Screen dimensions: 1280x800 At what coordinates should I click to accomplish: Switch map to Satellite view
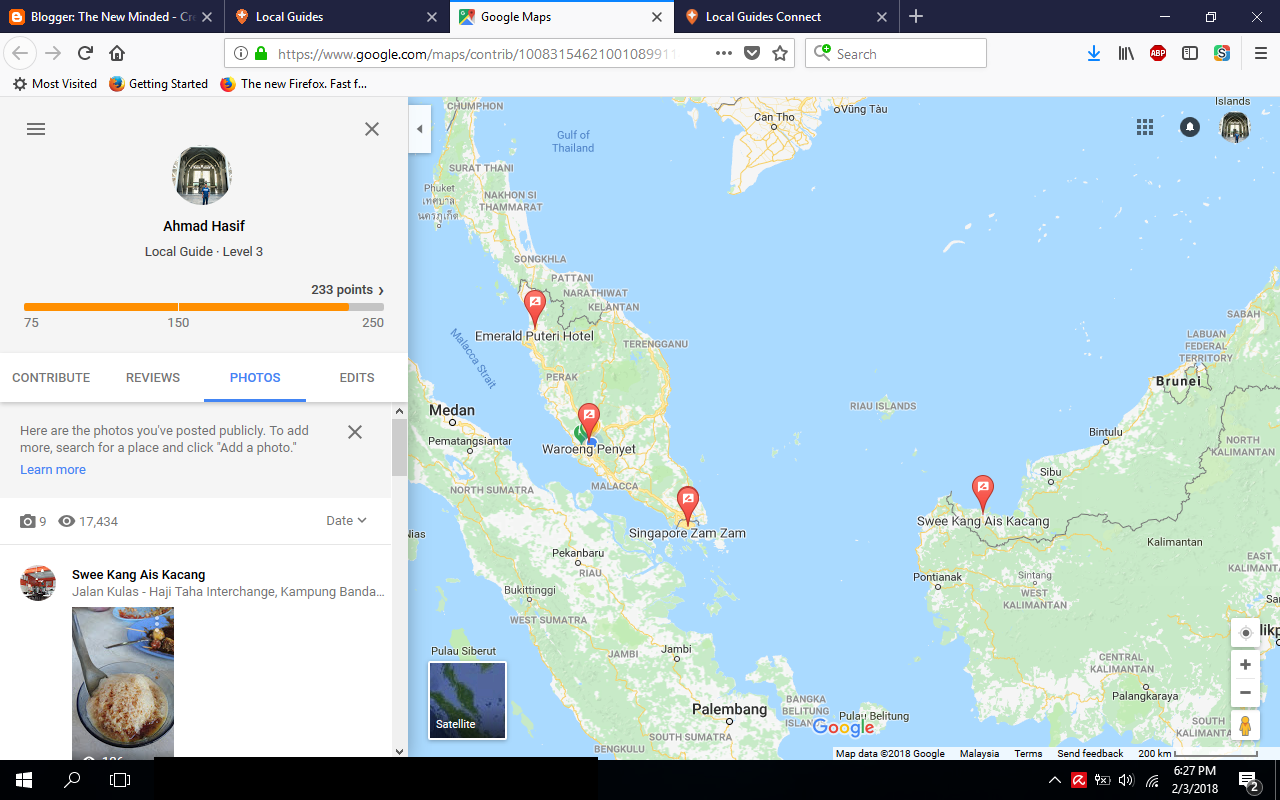click(x=468, y=701)
